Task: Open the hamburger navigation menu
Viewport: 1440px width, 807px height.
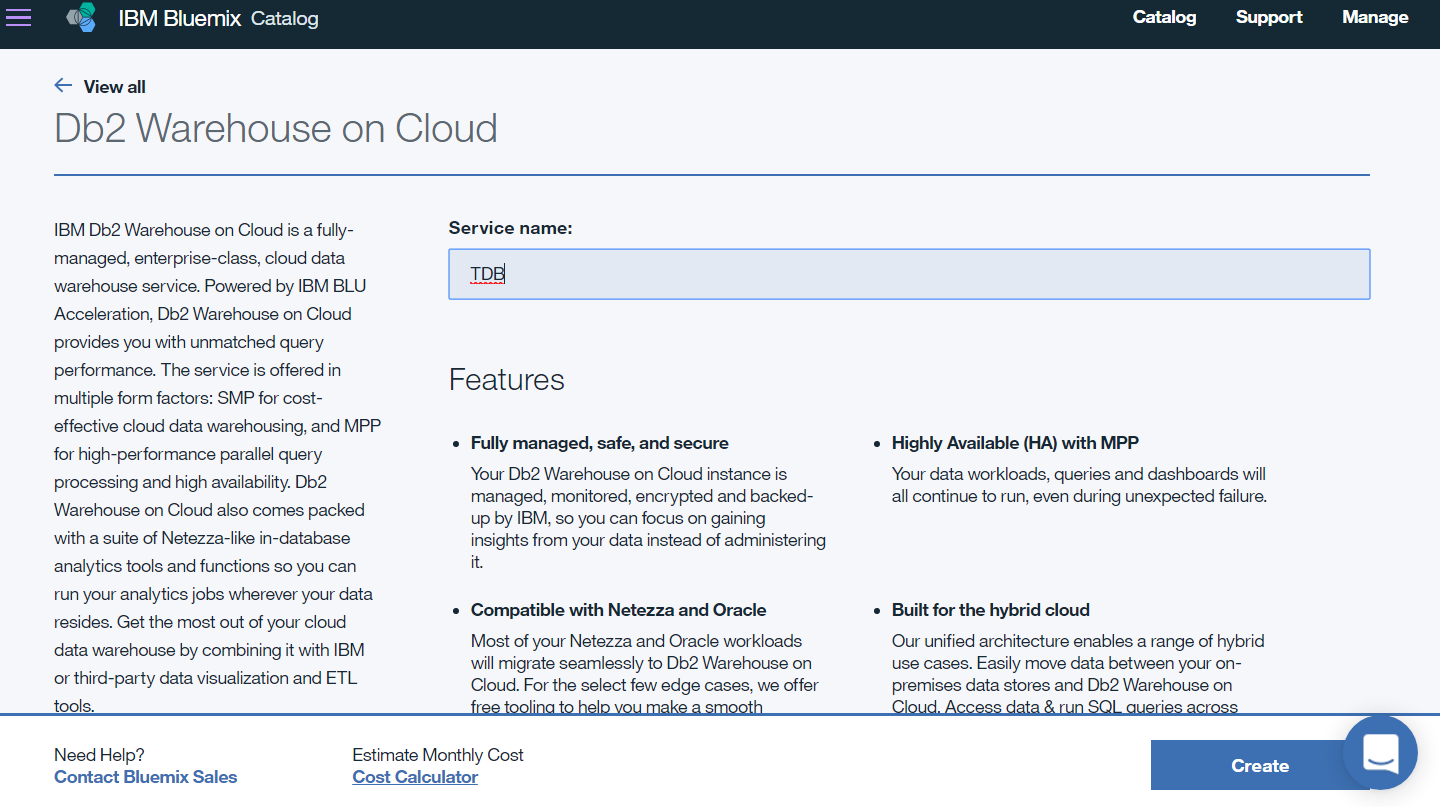Action: click(x=18, y=18)
